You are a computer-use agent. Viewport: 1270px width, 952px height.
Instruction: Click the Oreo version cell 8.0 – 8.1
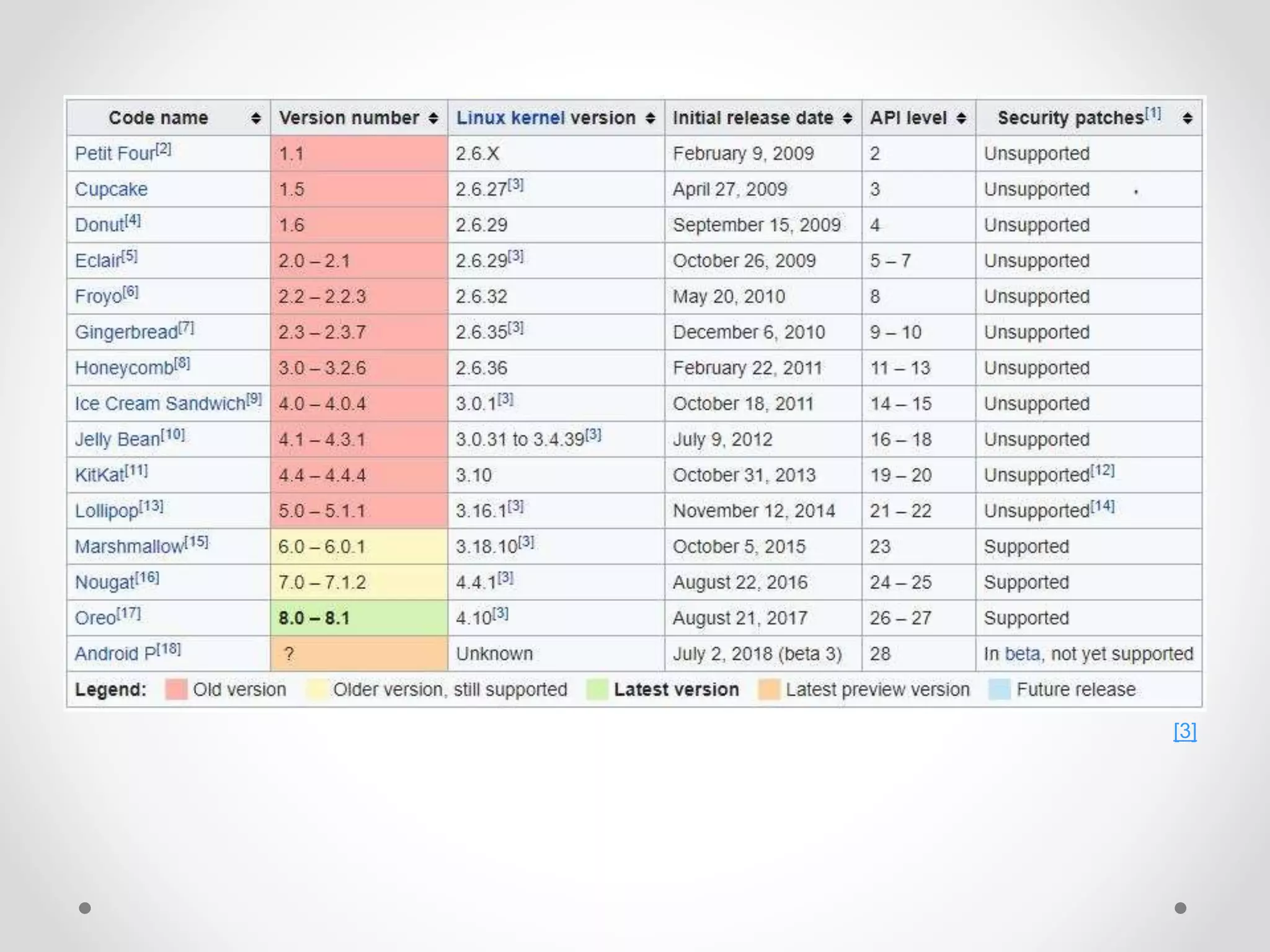pos(314,618)
